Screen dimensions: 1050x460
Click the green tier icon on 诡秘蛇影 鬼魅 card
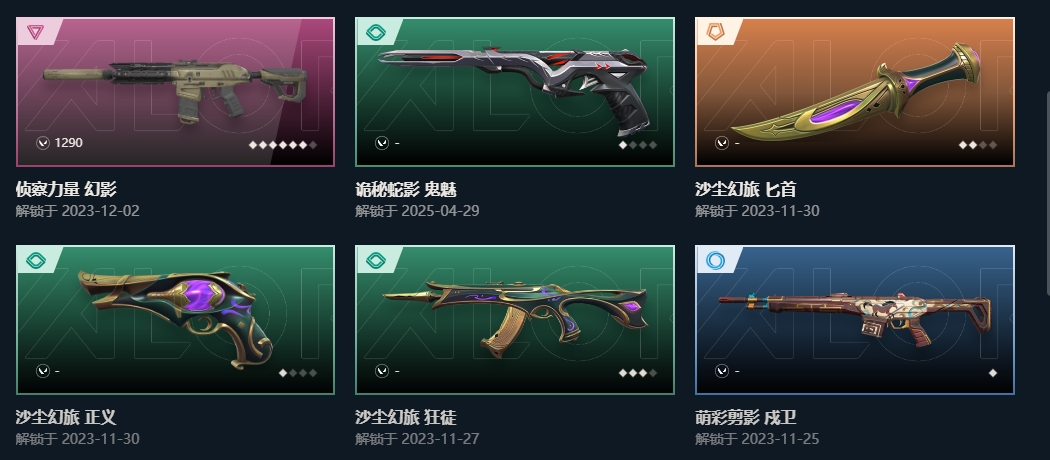click(376, 31)
